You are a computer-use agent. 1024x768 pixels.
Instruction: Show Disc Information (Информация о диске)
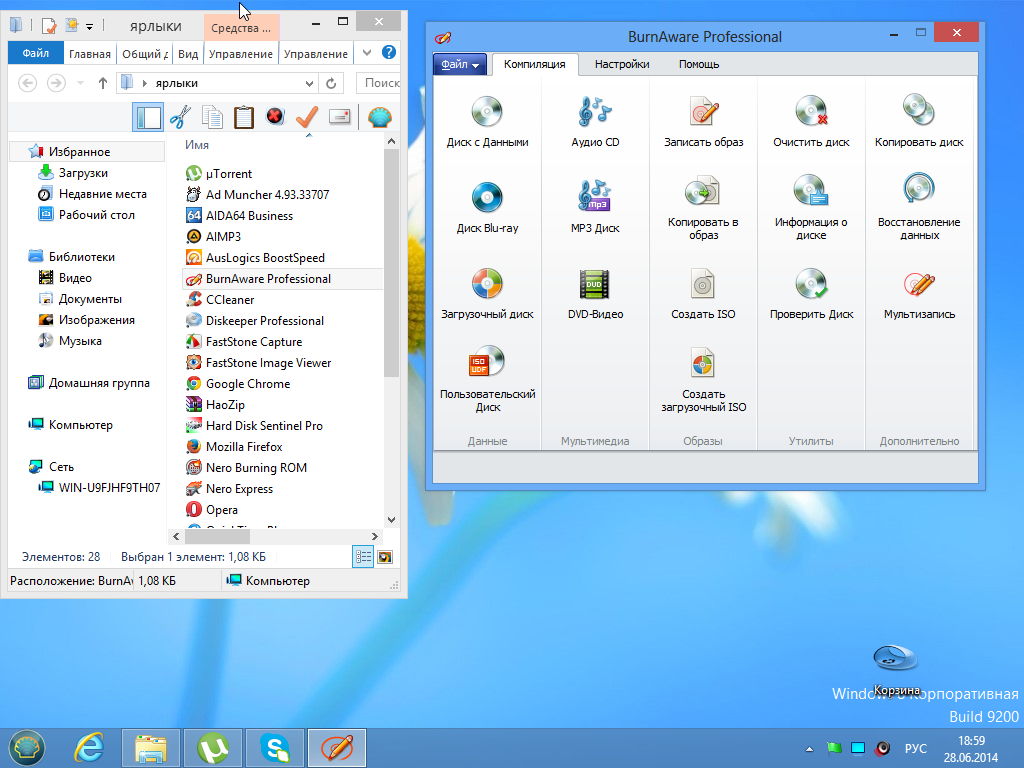pyautogui.click(x=811, y=208)
